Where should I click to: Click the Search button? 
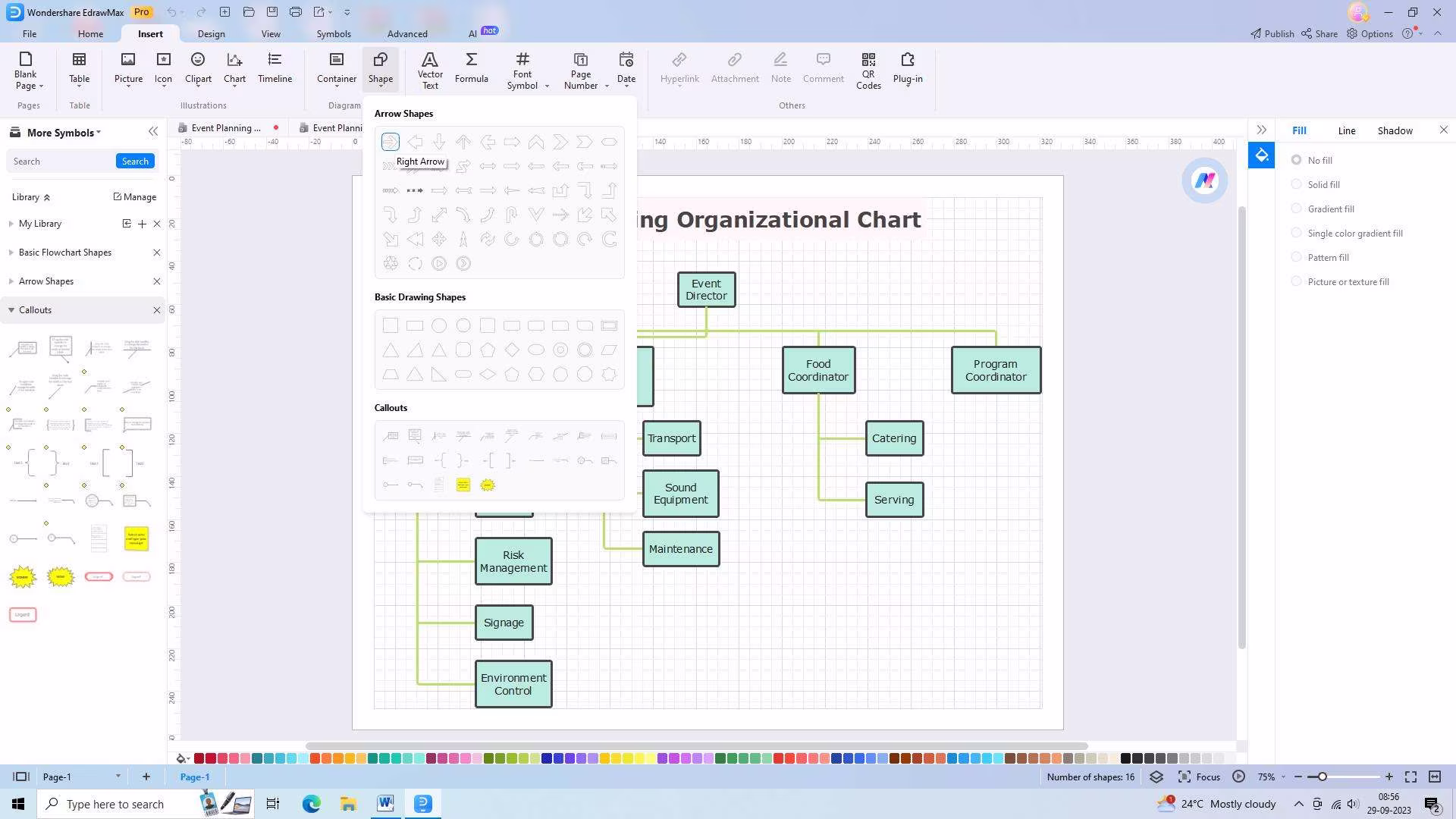135,162
